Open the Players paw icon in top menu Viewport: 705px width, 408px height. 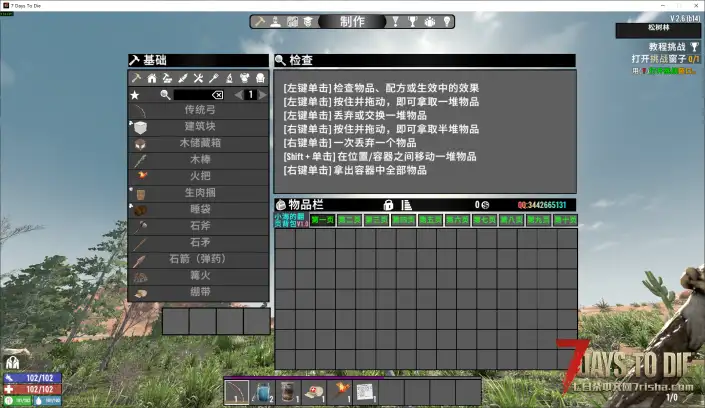click(430, 22)
